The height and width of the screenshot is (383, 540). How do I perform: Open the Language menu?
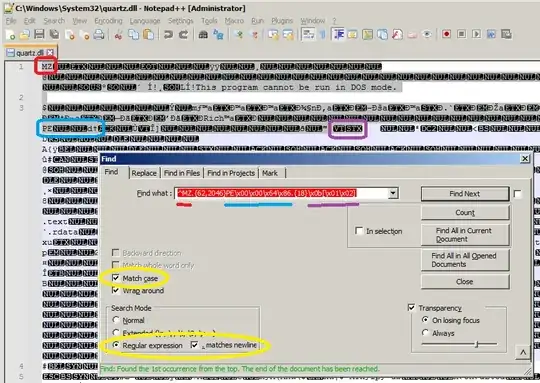point(145,21)
